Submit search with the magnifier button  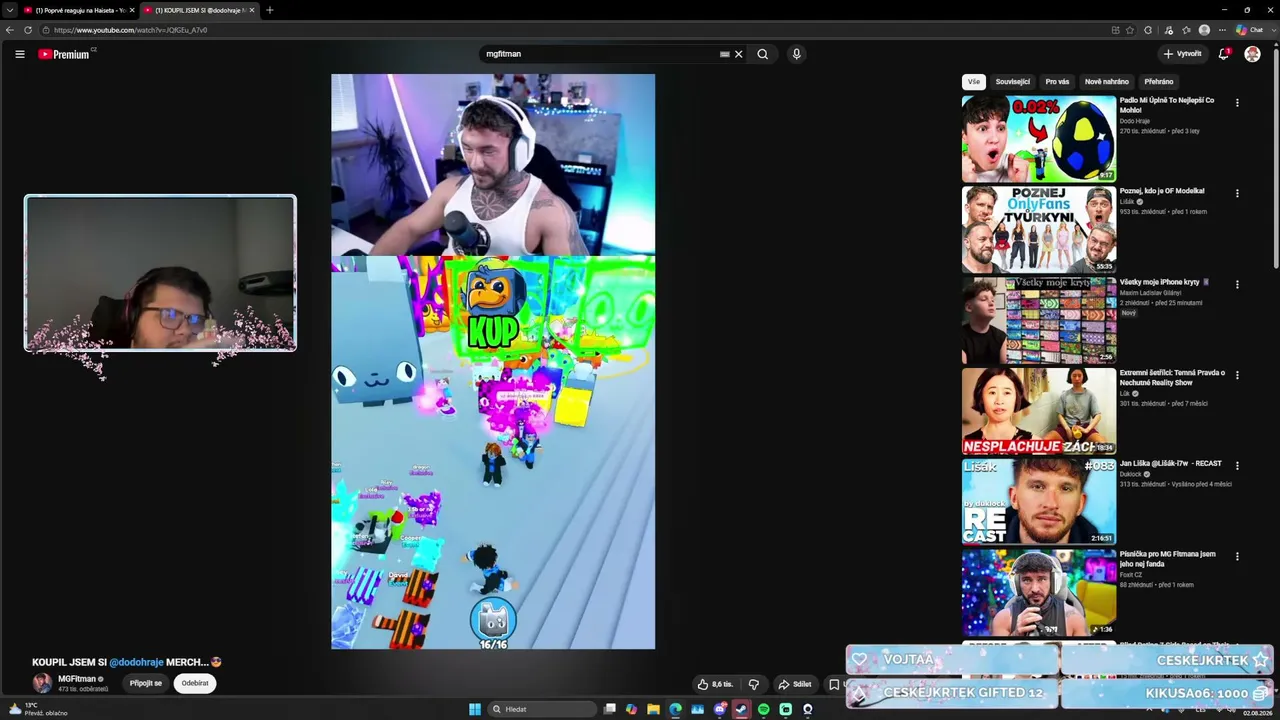[763, 54]
